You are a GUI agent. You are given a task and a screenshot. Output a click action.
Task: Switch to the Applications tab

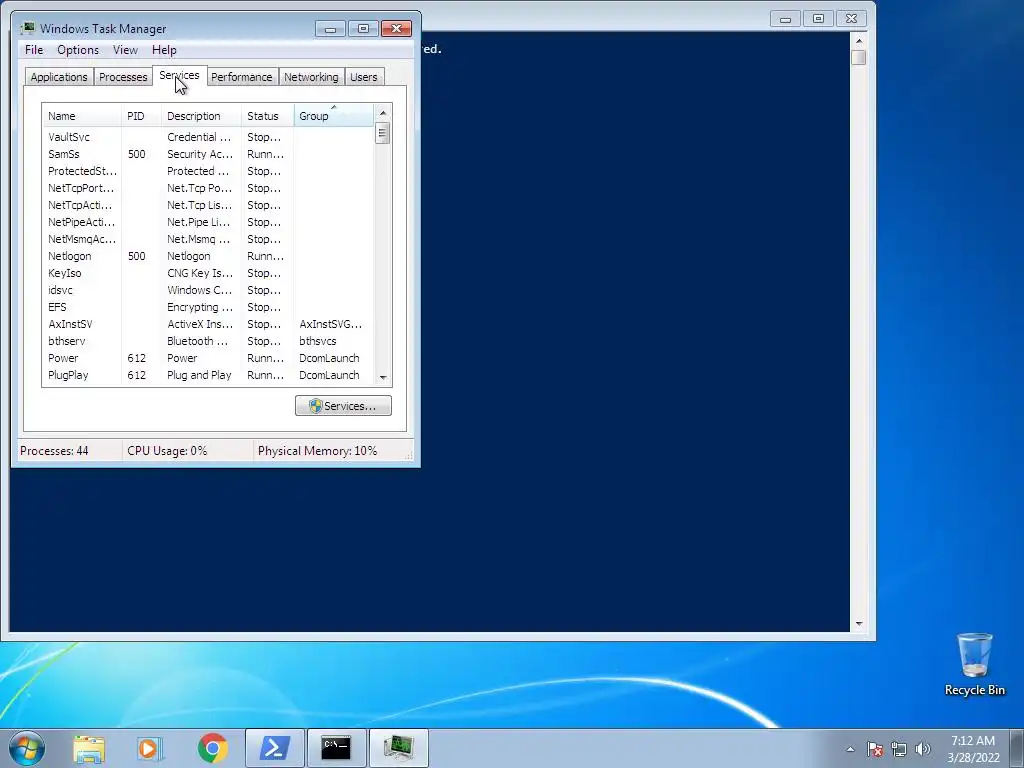[59, 77]
